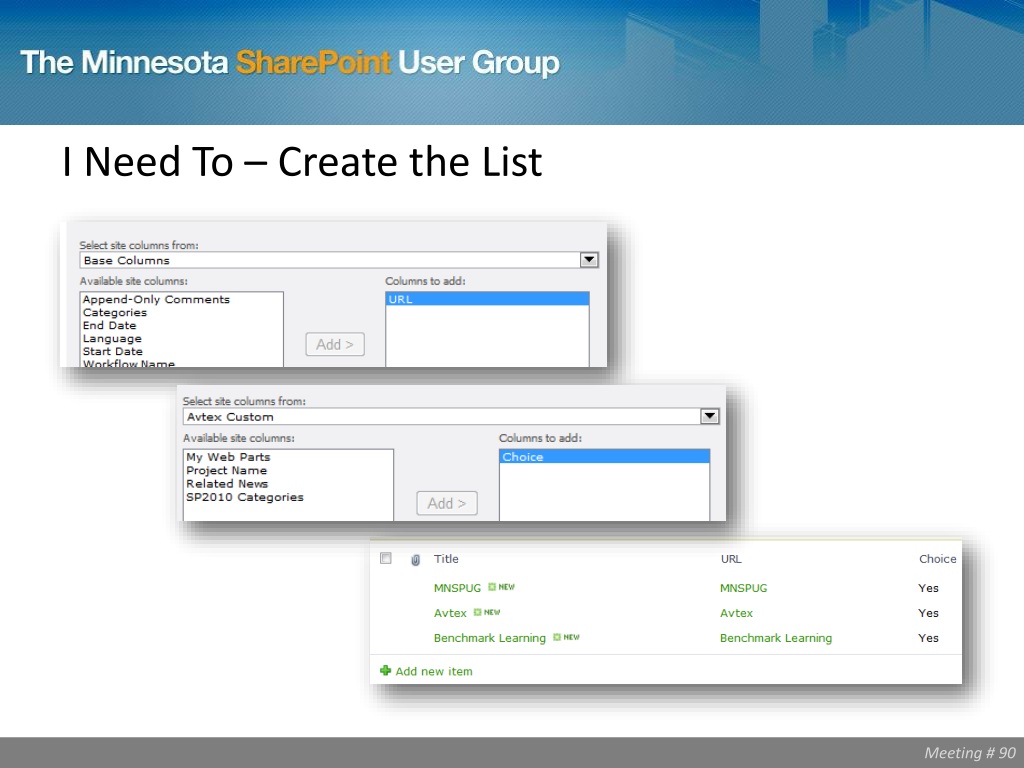The height and width of the screenshot is (768, 1024).
Task: Select End Date in available site columns
Action: pyautogui.click(x=110, y=325)
